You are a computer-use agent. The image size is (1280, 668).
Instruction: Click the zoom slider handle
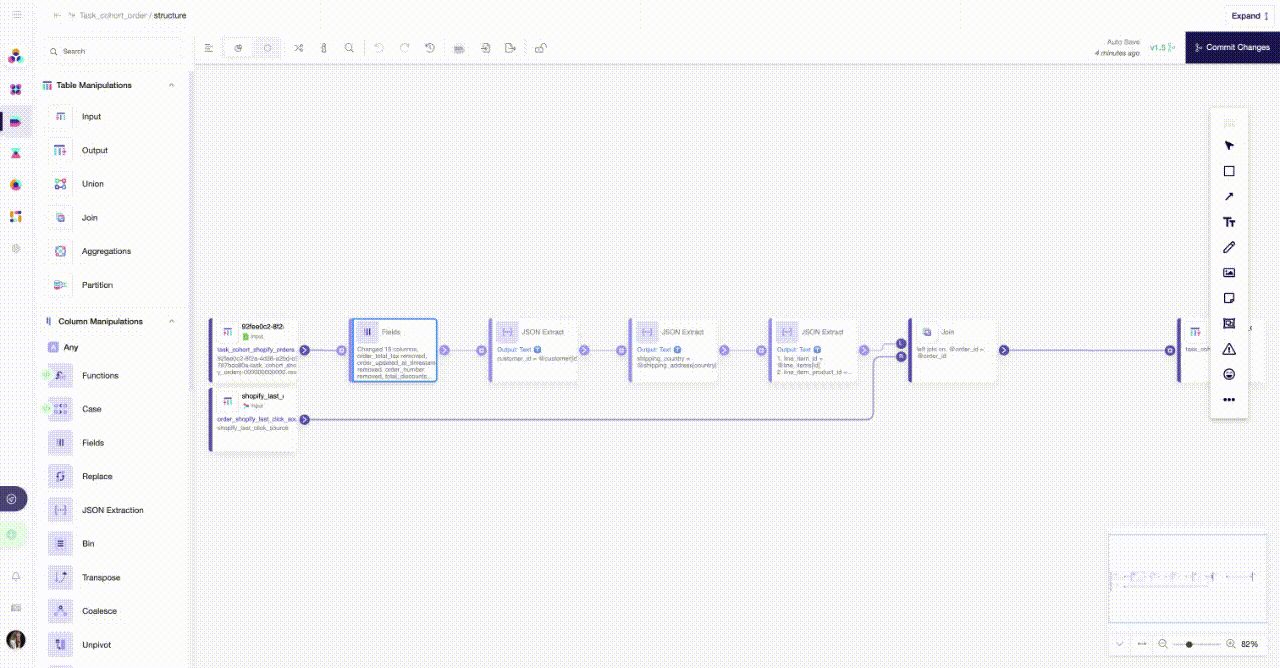[x=1189, y=644]
